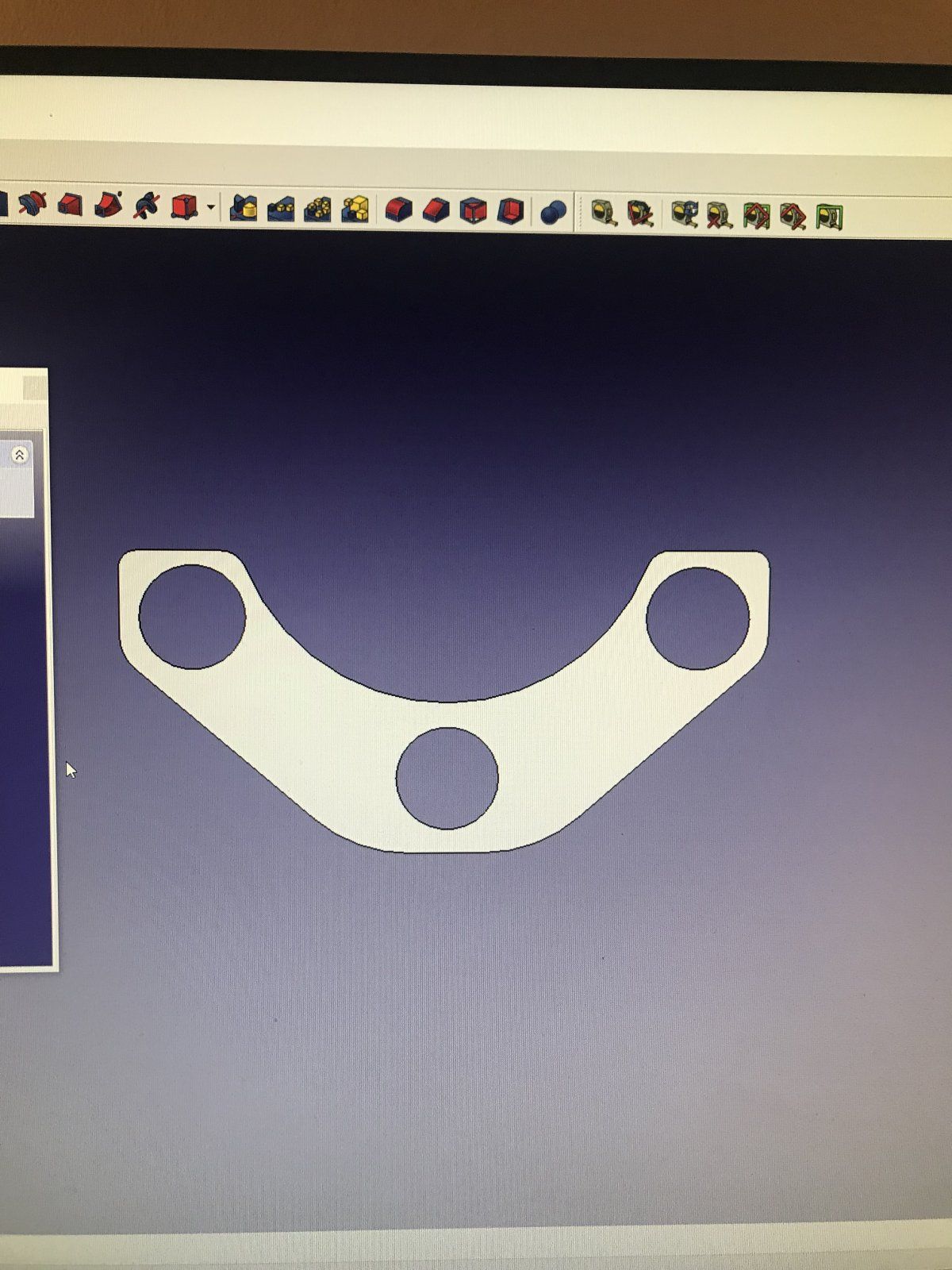
Task: Collapse the side panel section chevron
Action: pyautogui.click(x=20, y=455)
